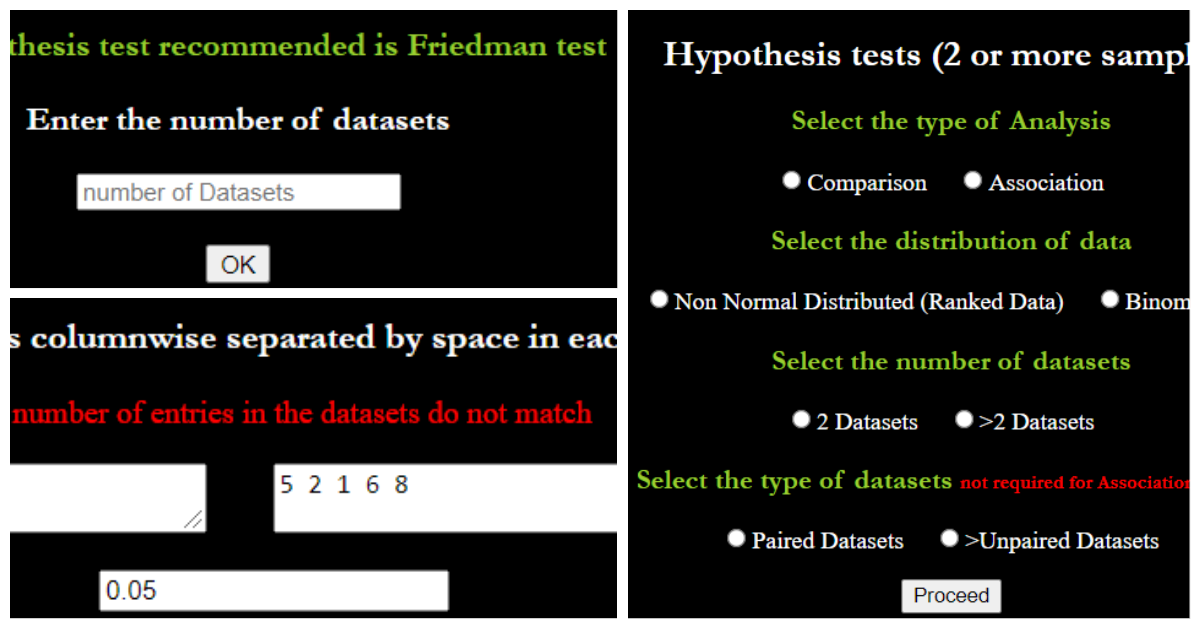Select the Association analysis radio button
Viewport: 1200px width, 628px height.
[x=973, y=181]
